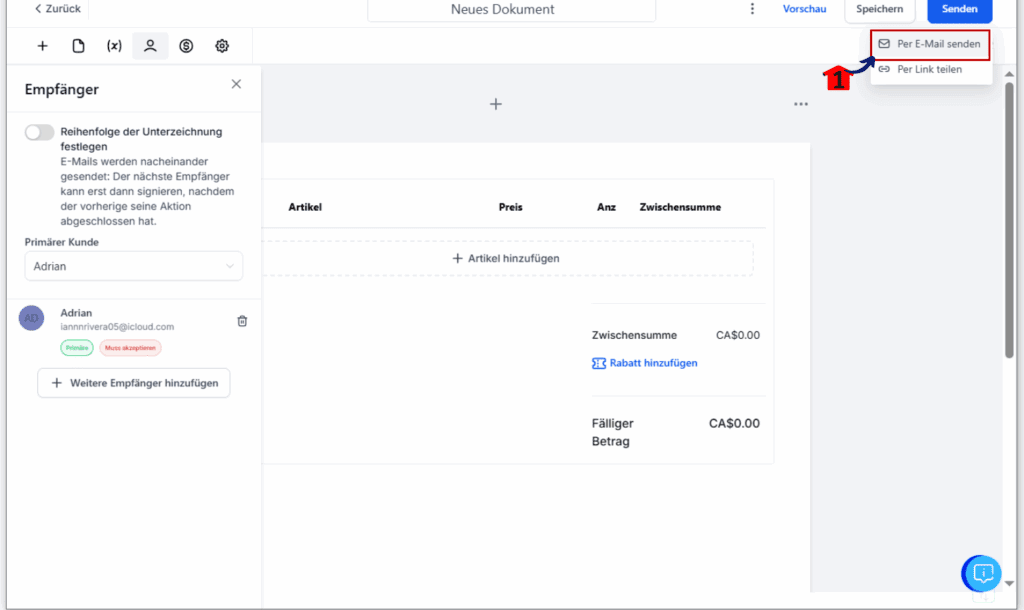
Task: Click Artikel hinzufügen
Action: pos(505,258)
